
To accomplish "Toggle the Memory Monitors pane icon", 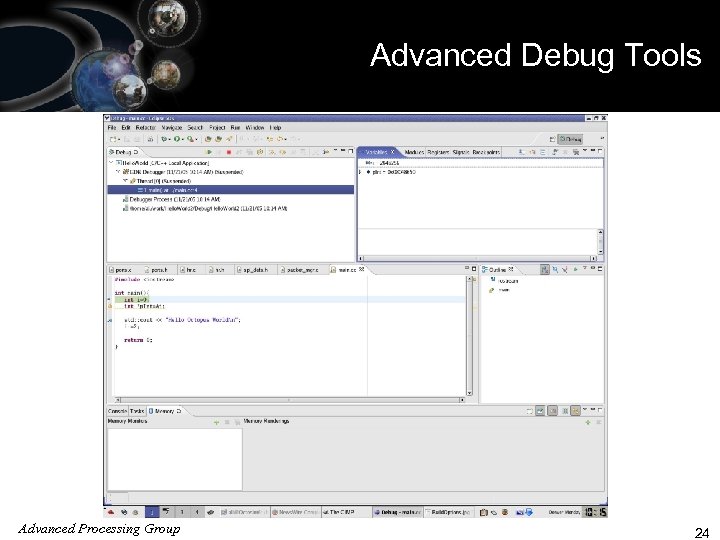I will pyautogui.click(x=540, y=411).
